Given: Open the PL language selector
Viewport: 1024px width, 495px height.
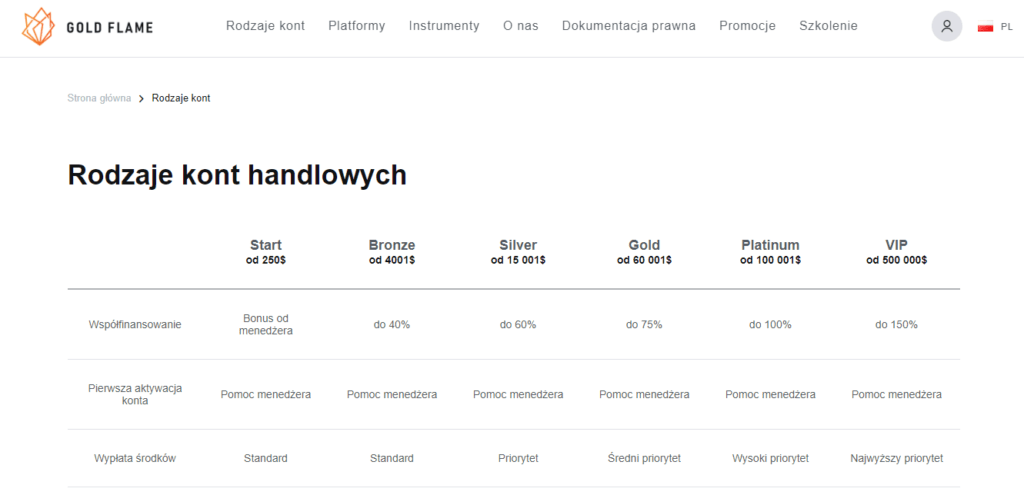Looking at the screenshot, I should pyautogui.click(x=1006, y=27).
